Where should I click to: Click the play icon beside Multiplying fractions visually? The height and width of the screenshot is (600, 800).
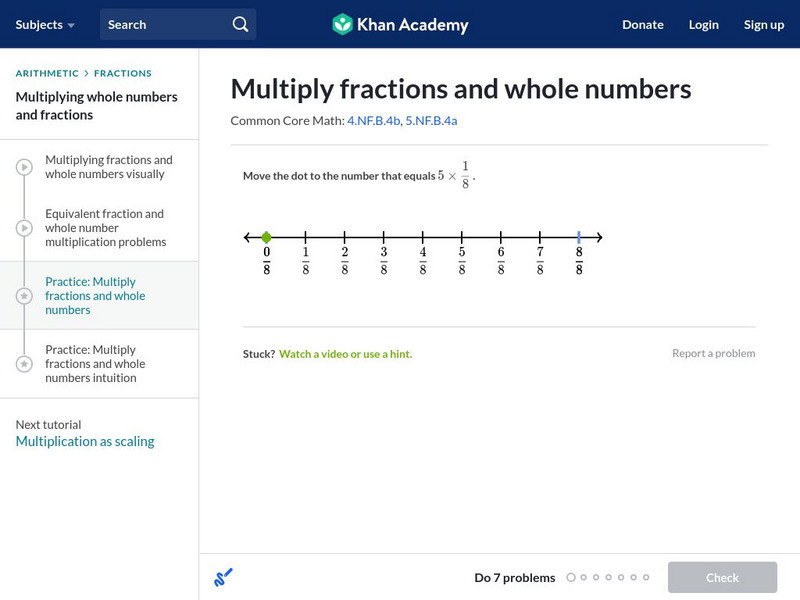[x=24, y=167]
